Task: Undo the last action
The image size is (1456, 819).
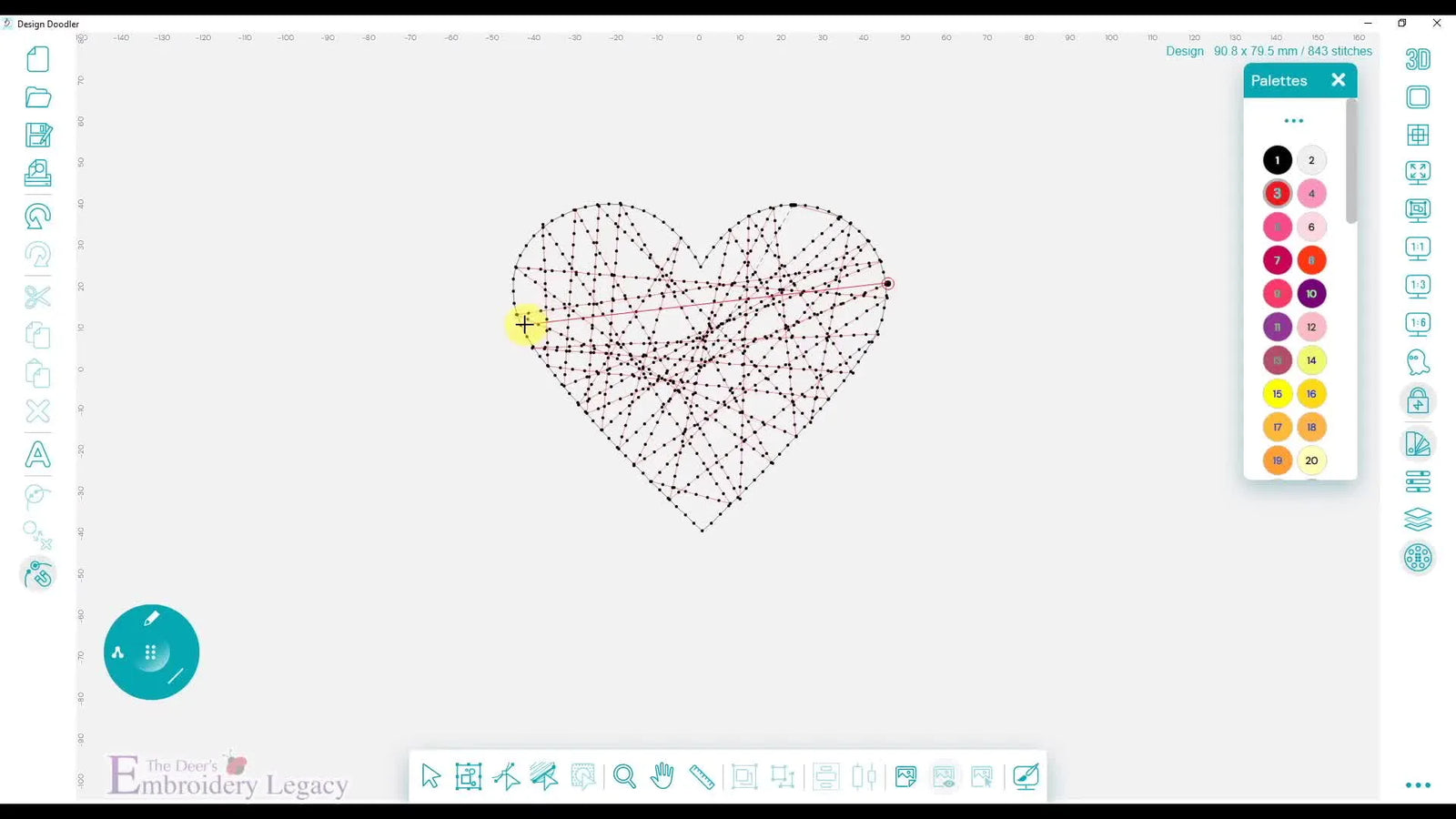Action: [x=38, y=217]
